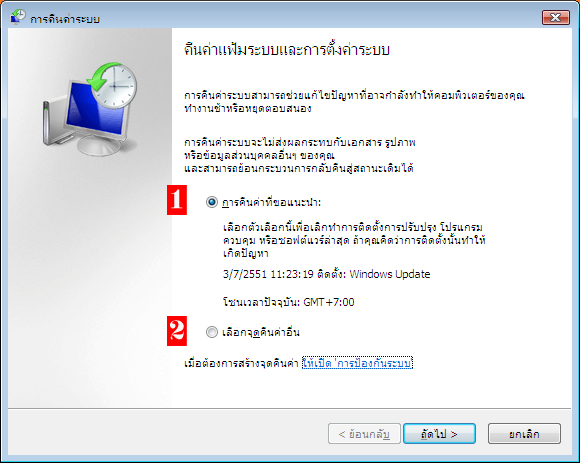The image size is (580, 463).
Task: Select the recommended restore radio button
Action: 212,202
